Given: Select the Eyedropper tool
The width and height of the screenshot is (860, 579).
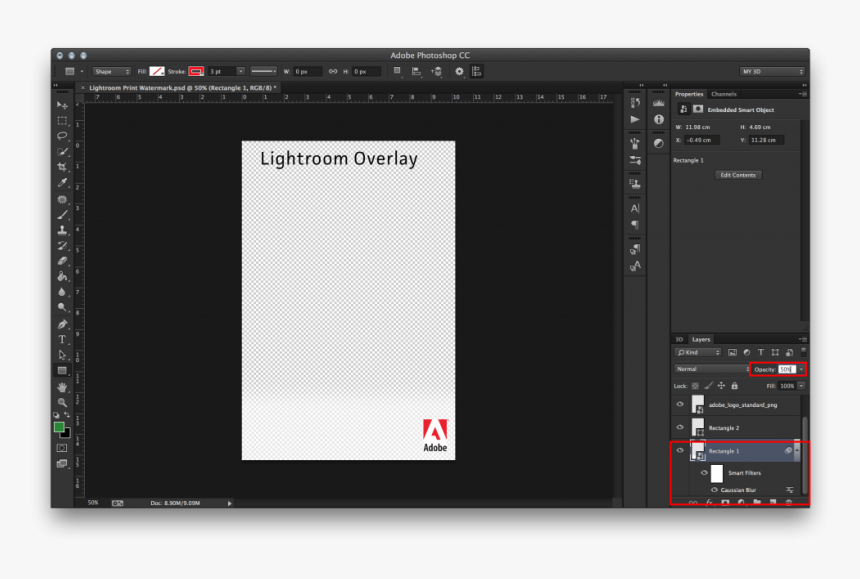Looking at the screenshot, I should click(x=62, y=183).
